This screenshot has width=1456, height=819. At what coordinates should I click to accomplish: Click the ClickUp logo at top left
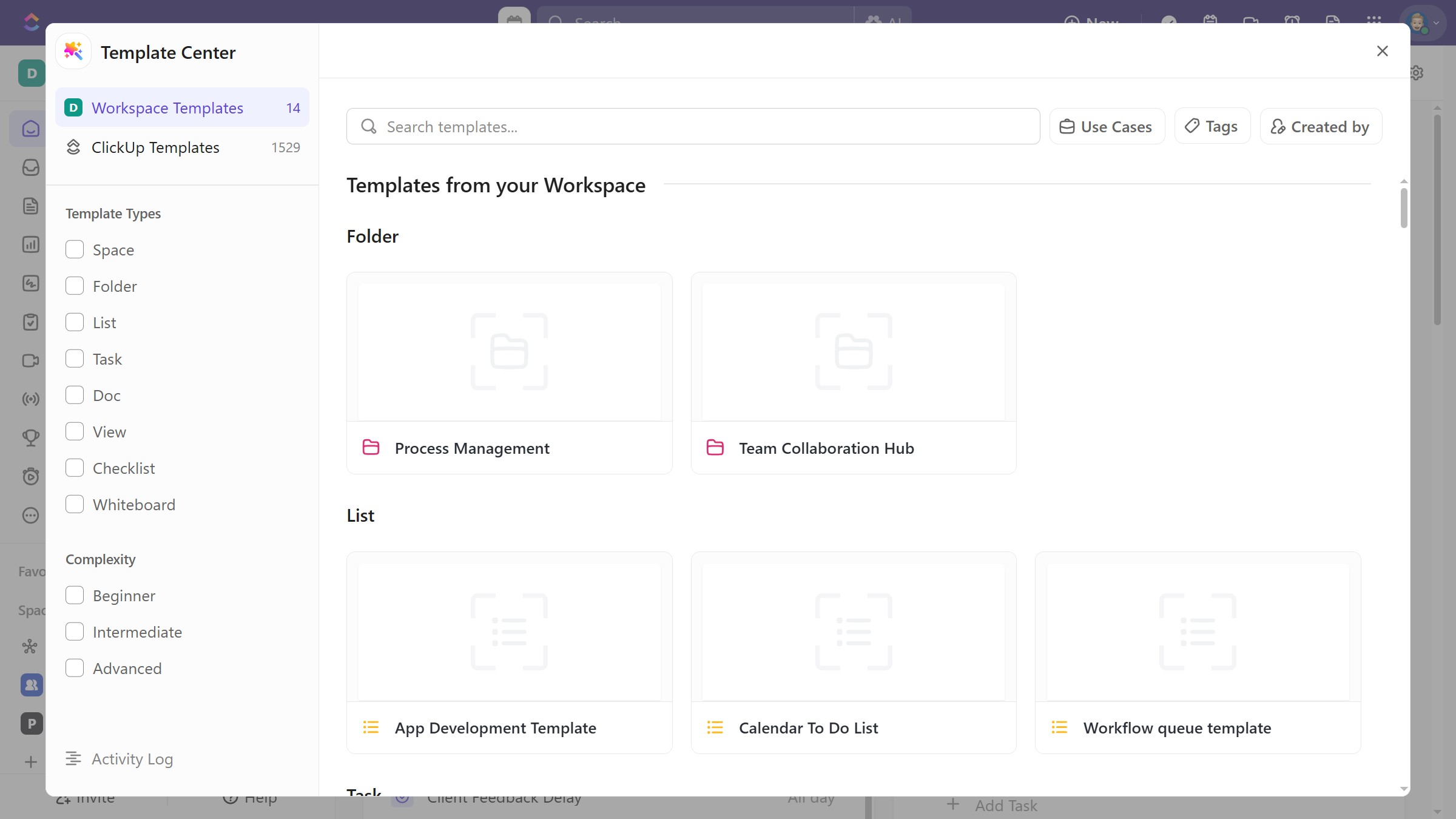click(31, 22)
